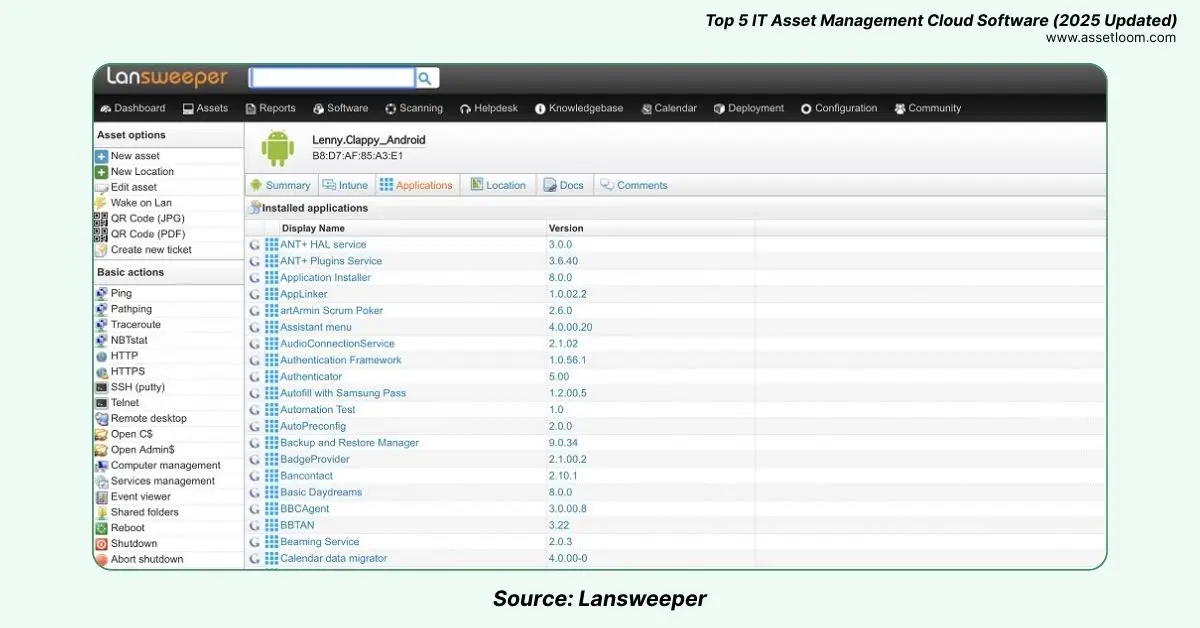Click version 3.6.40 of ANT+ Plugins Service

tap(563, 261)
